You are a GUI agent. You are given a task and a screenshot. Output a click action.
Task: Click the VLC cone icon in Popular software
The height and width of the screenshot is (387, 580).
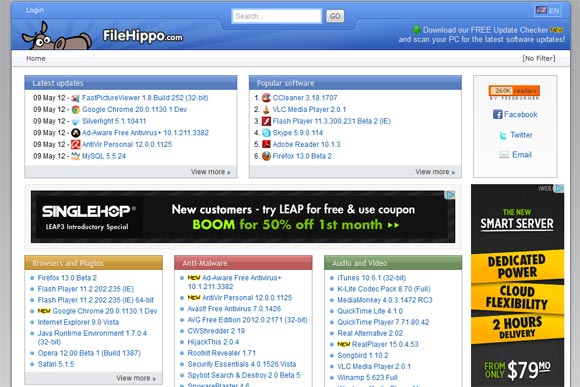click(x=266, y=110)
